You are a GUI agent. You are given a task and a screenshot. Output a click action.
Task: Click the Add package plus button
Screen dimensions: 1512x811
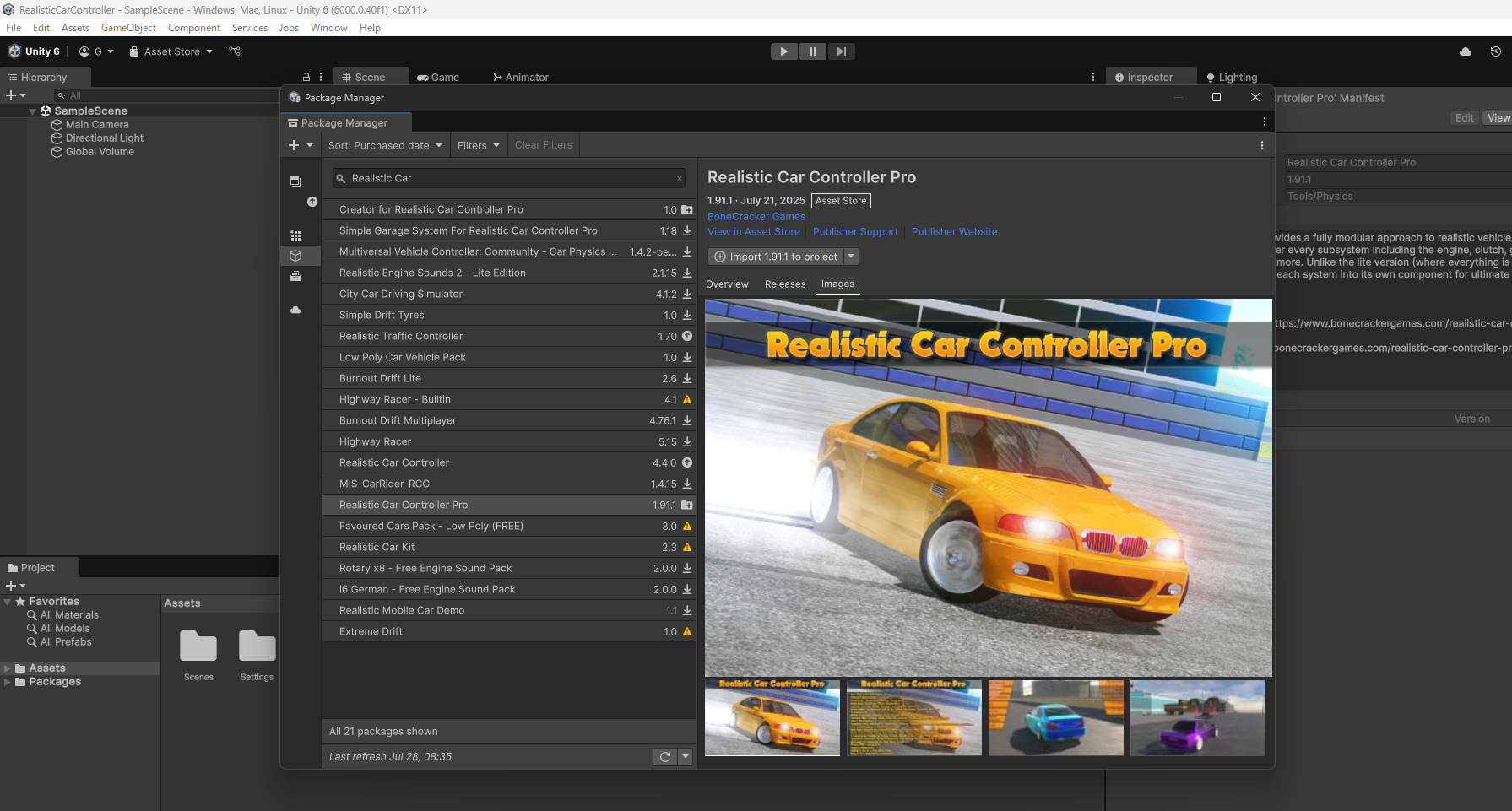tap(301, 145)
